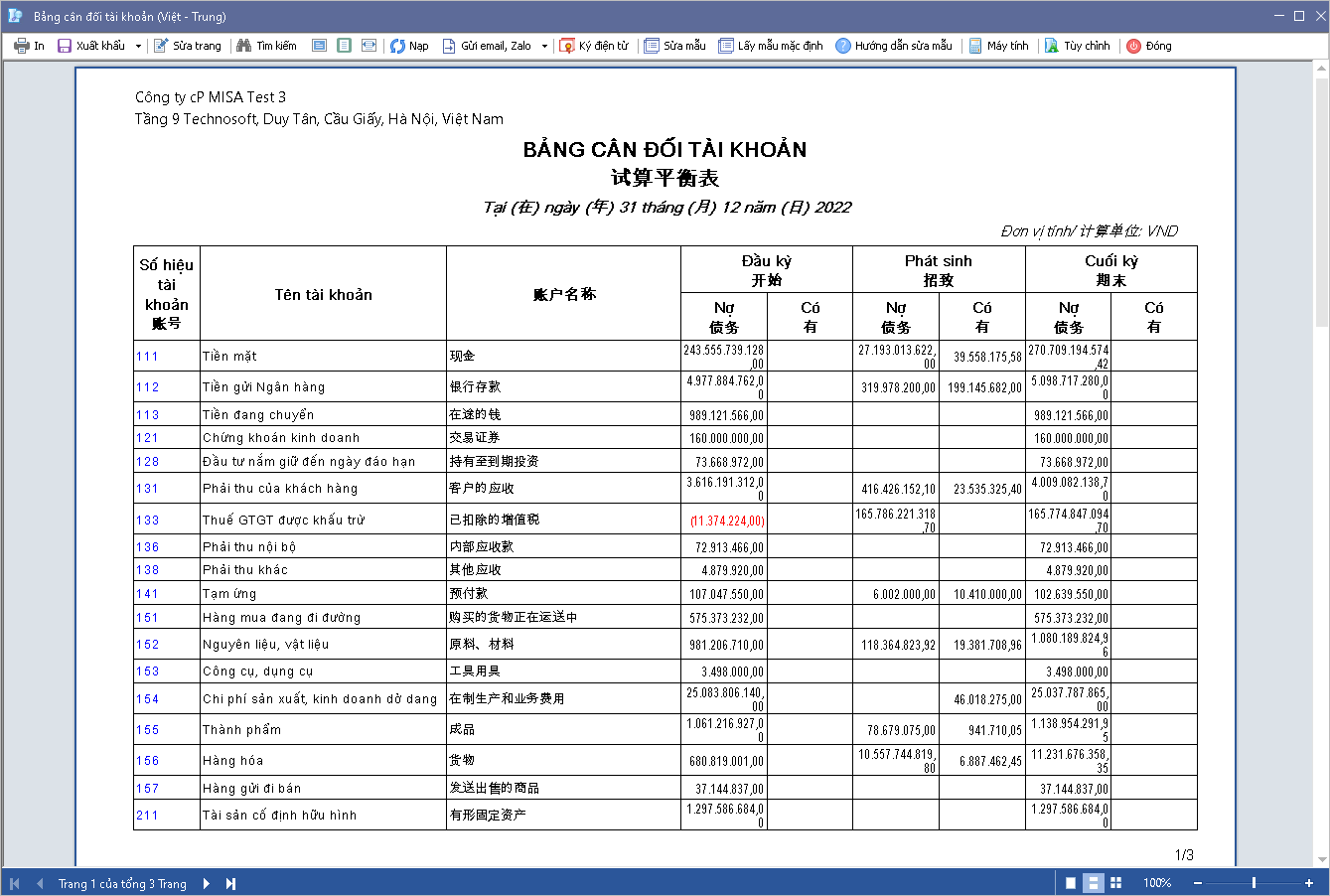Viewport: 1330px width, 896px height.
Task: Click the Nạp refresh icon
Action: tap(397, 46)
